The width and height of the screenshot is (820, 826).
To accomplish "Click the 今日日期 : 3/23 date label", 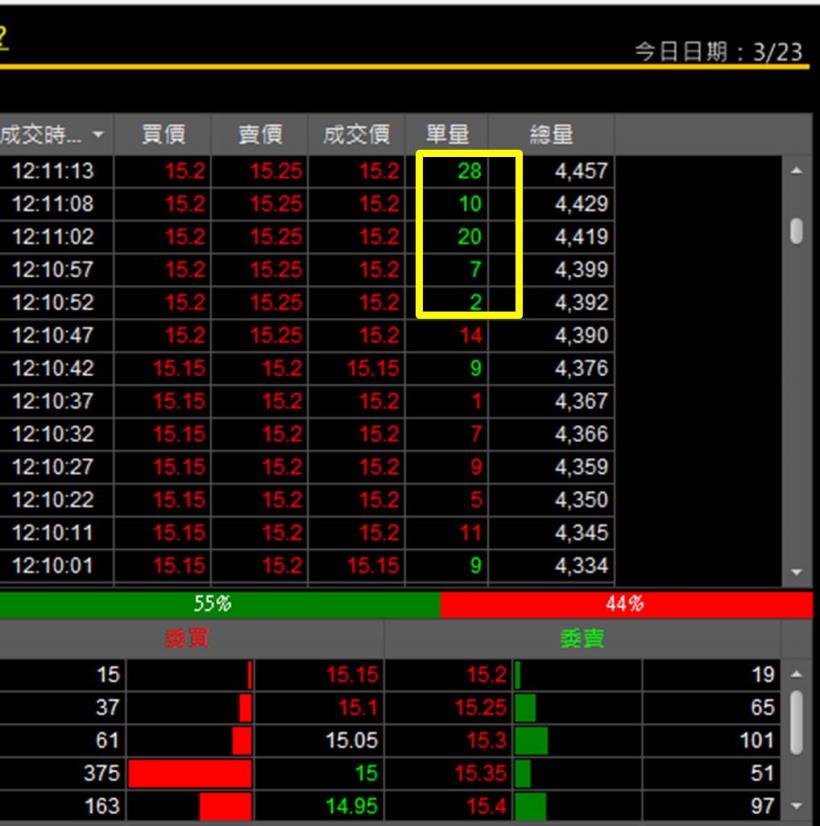I will 718,52.
